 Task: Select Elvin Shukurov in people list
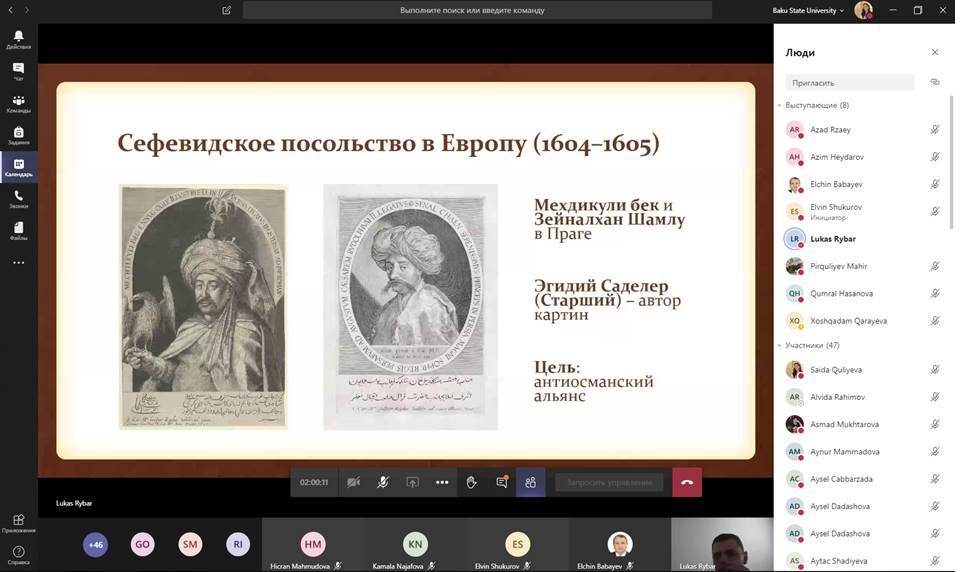[863, 212]
